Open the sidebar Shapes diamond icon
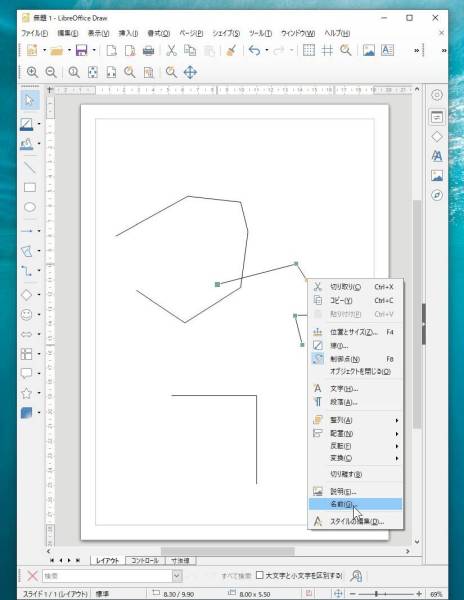This screenshot has height=600, width=464. click(x=437, y=137)
